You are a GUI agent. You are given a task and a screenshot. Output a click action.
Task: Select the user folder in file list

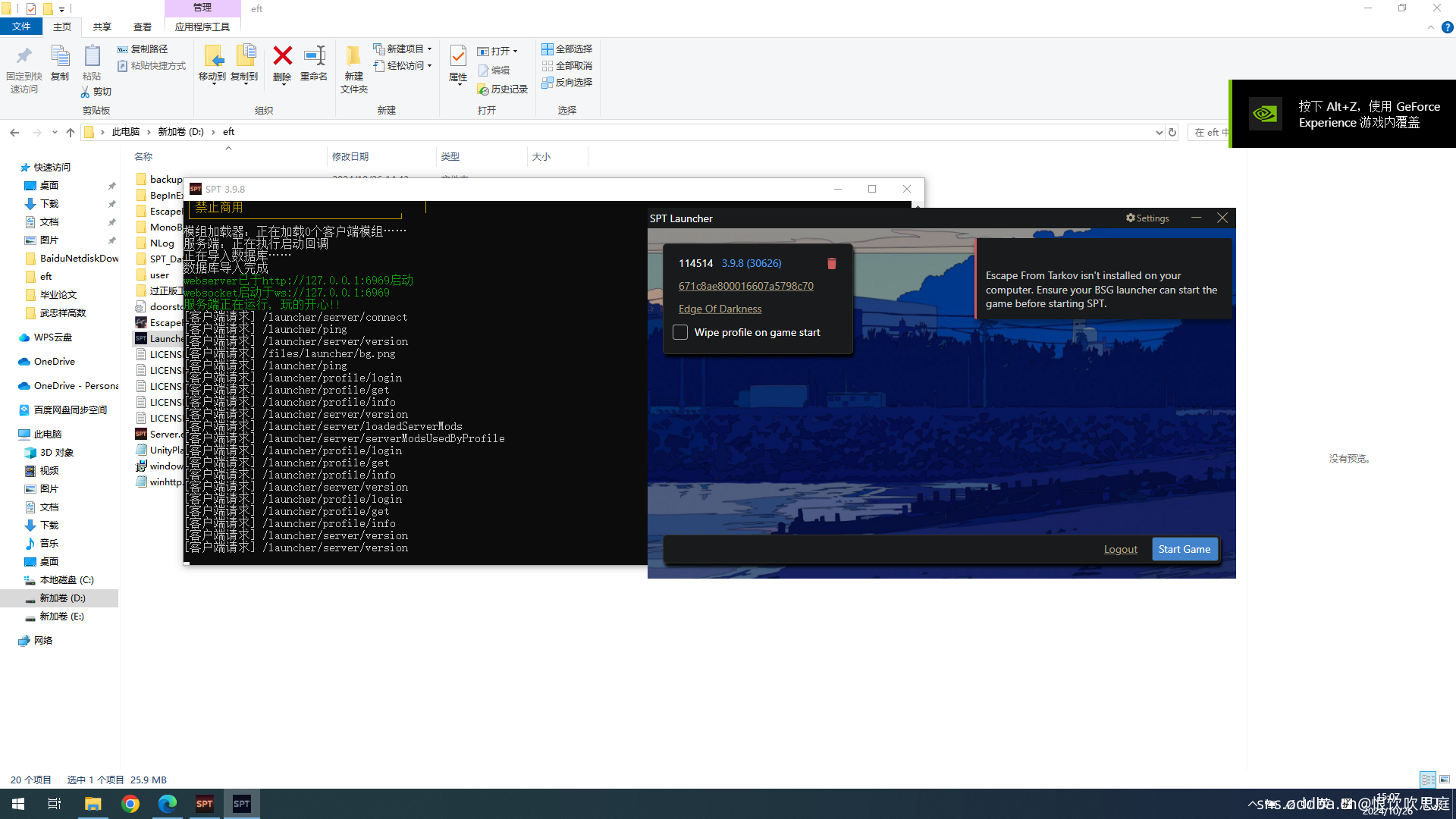tap(153, 275)
